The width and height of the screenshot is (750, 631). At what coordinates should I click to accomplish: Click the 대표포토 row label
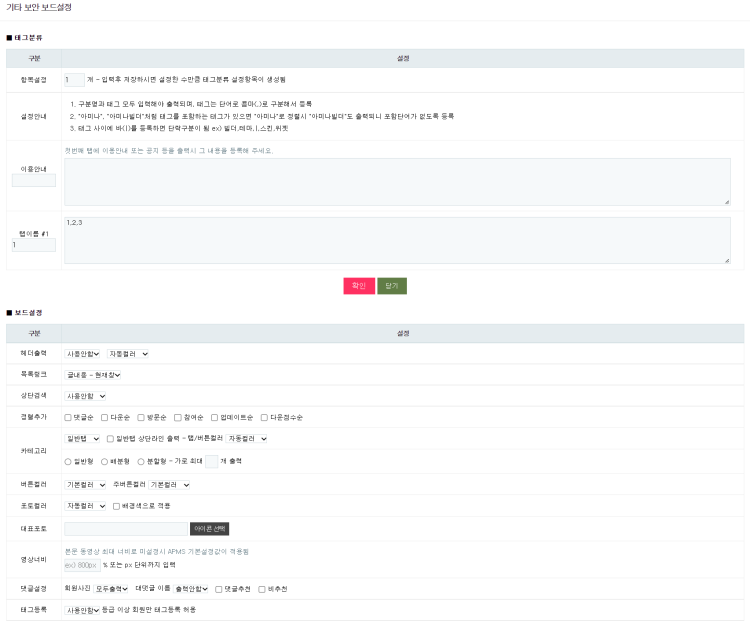point(33,529)
